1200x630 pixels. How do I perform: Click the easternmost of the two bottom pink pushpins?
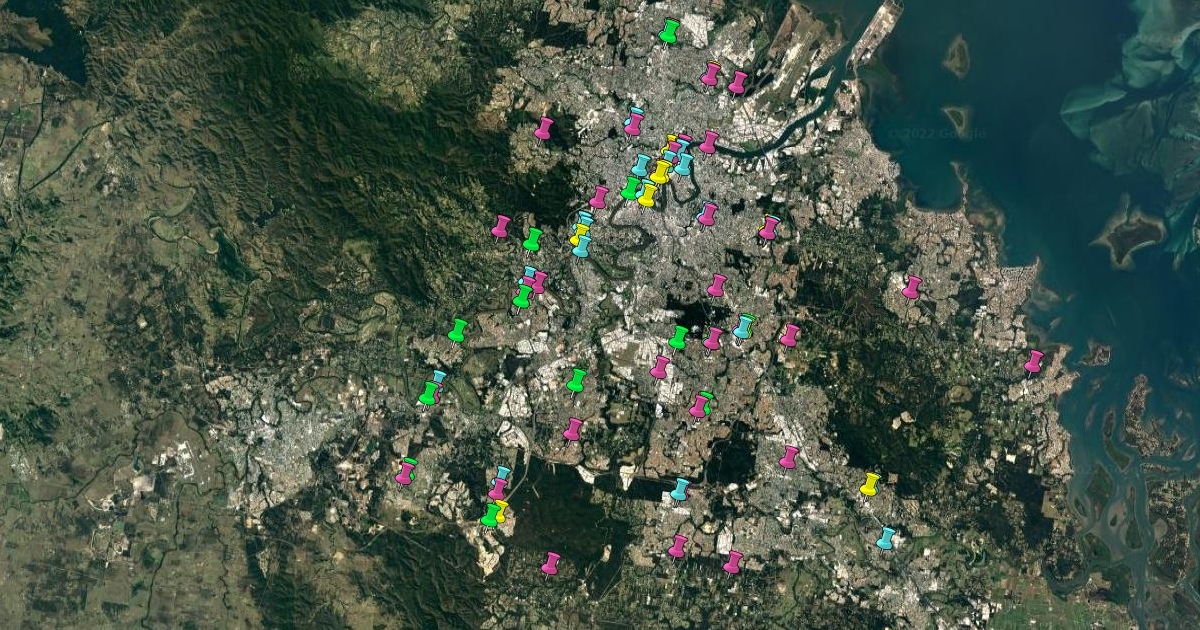(x=733, y=562)
